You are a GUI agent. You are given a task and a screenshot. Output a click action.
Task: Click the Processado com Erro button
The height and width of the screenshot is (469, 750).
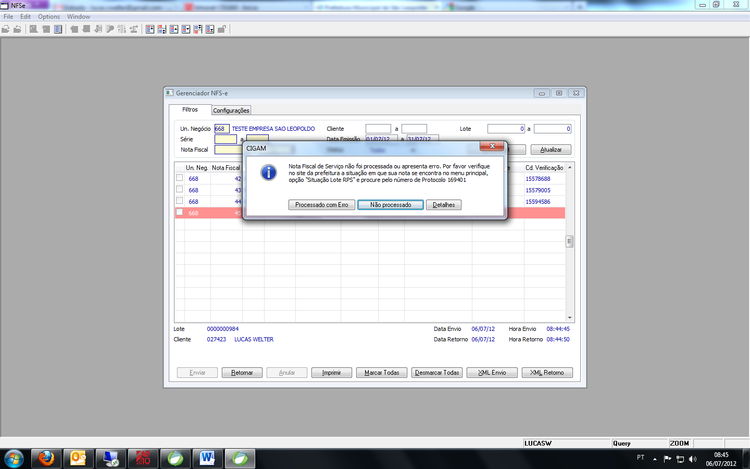coord(321,205)
